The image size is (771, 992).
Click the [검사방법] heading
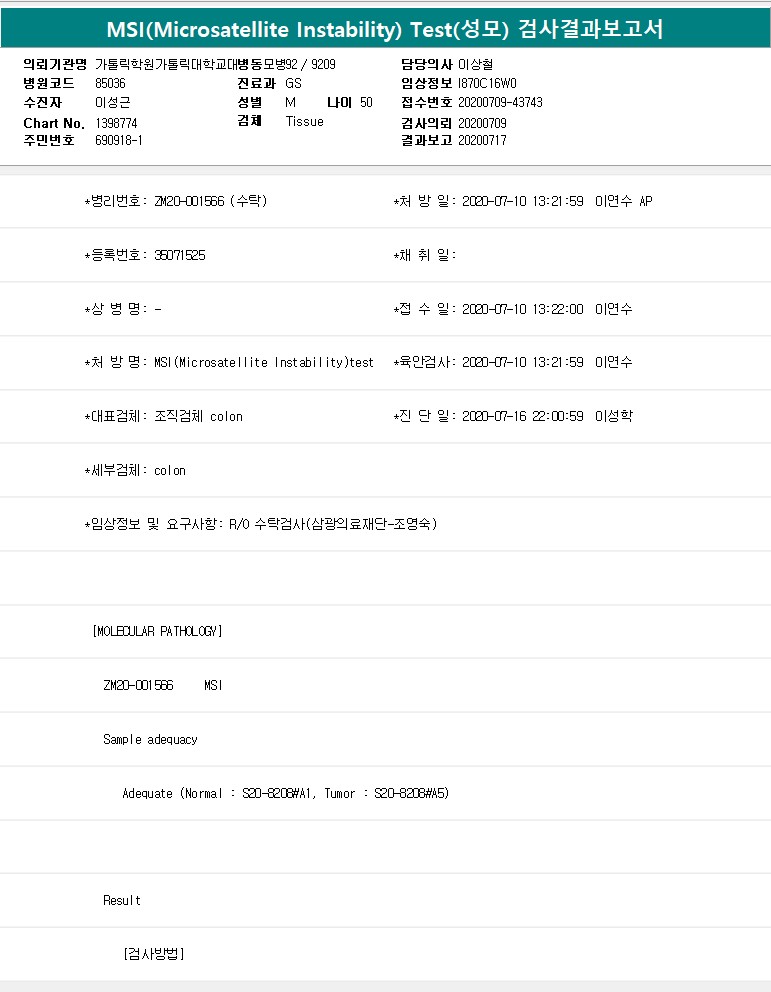tap(154, 954)
